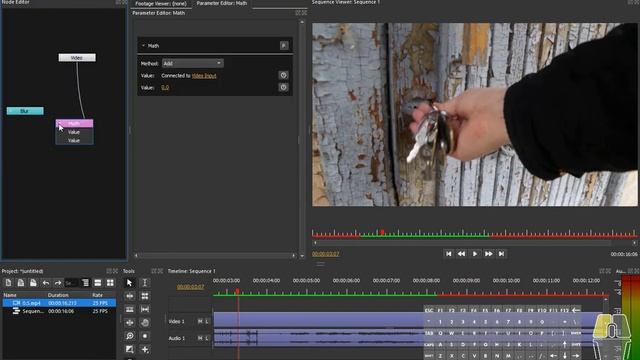This screenshot has height=360, width=640.
Task: Select the Zoom tool
Action: (x=129, y=336)
